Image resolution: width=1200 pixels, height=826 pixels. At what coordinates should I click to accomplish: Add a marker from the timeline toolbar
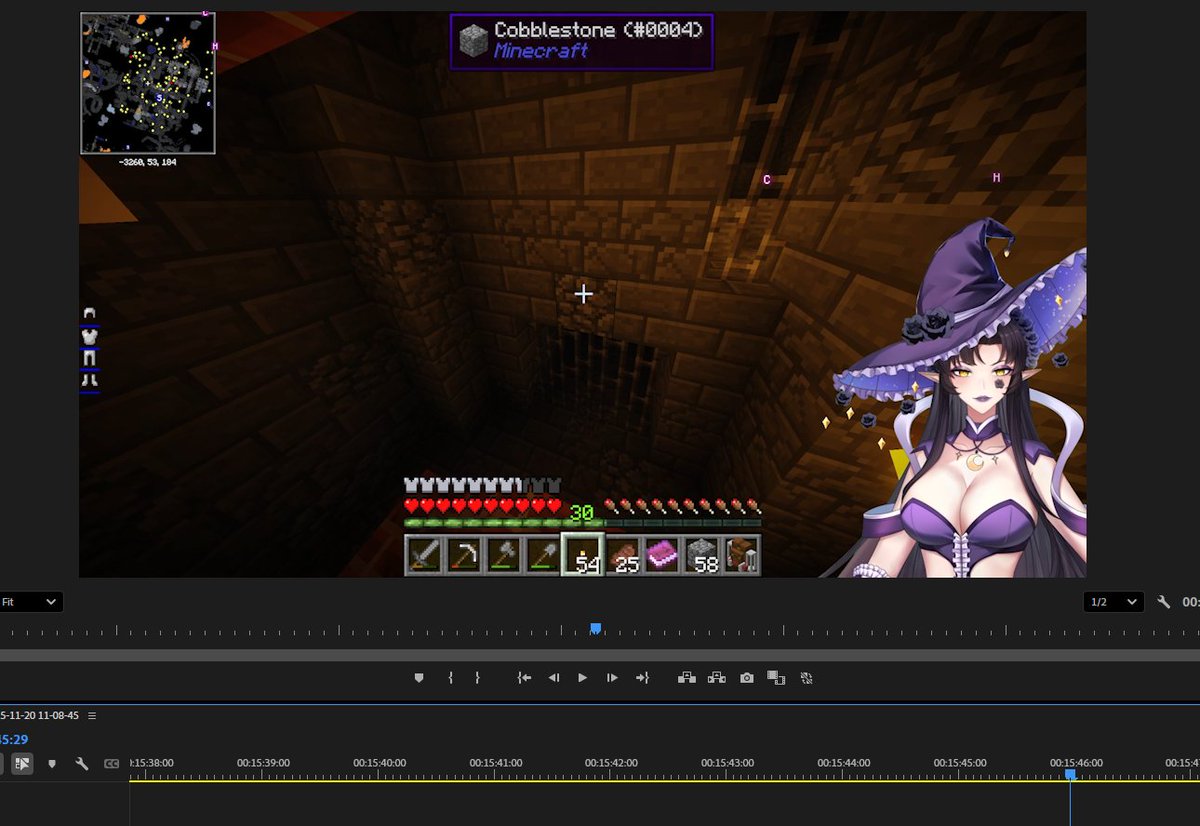click(x=52, y=764)
